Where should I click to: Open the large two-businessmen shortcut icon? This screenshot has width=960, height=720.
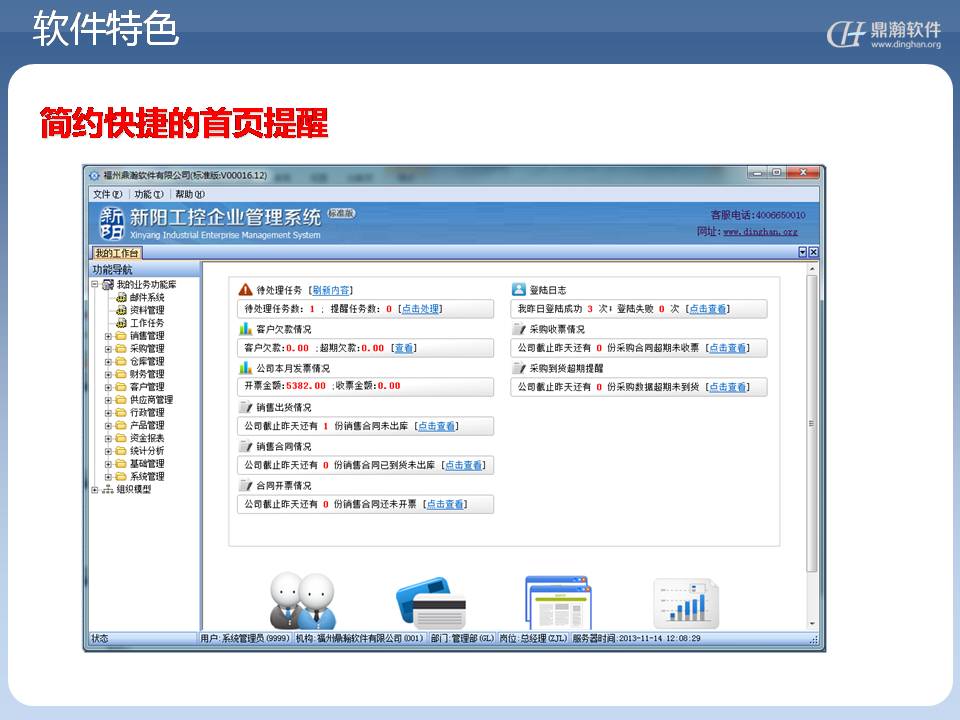pos(303,601)
